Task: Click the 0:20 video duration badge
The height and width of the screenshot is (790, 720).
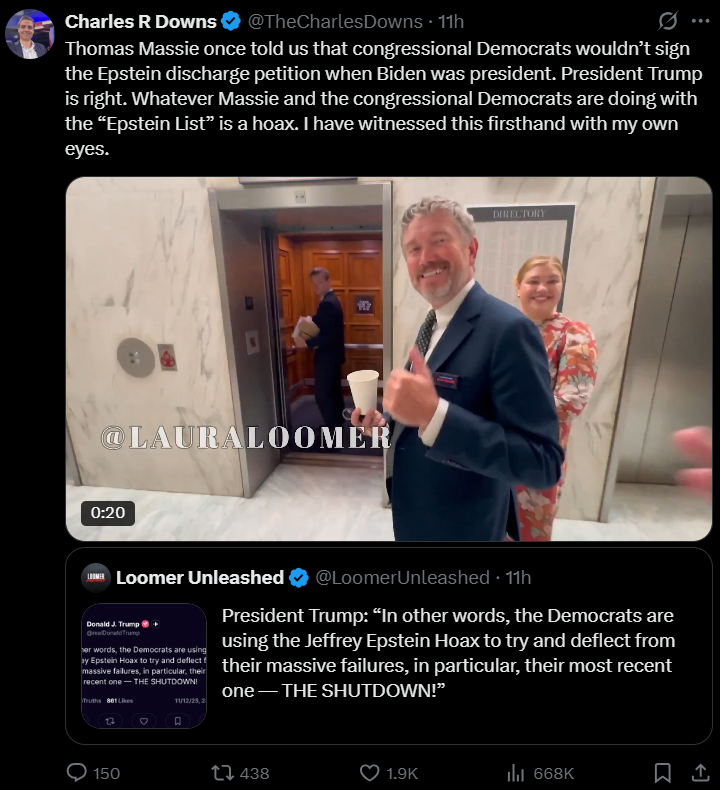Action: [108, 513]
